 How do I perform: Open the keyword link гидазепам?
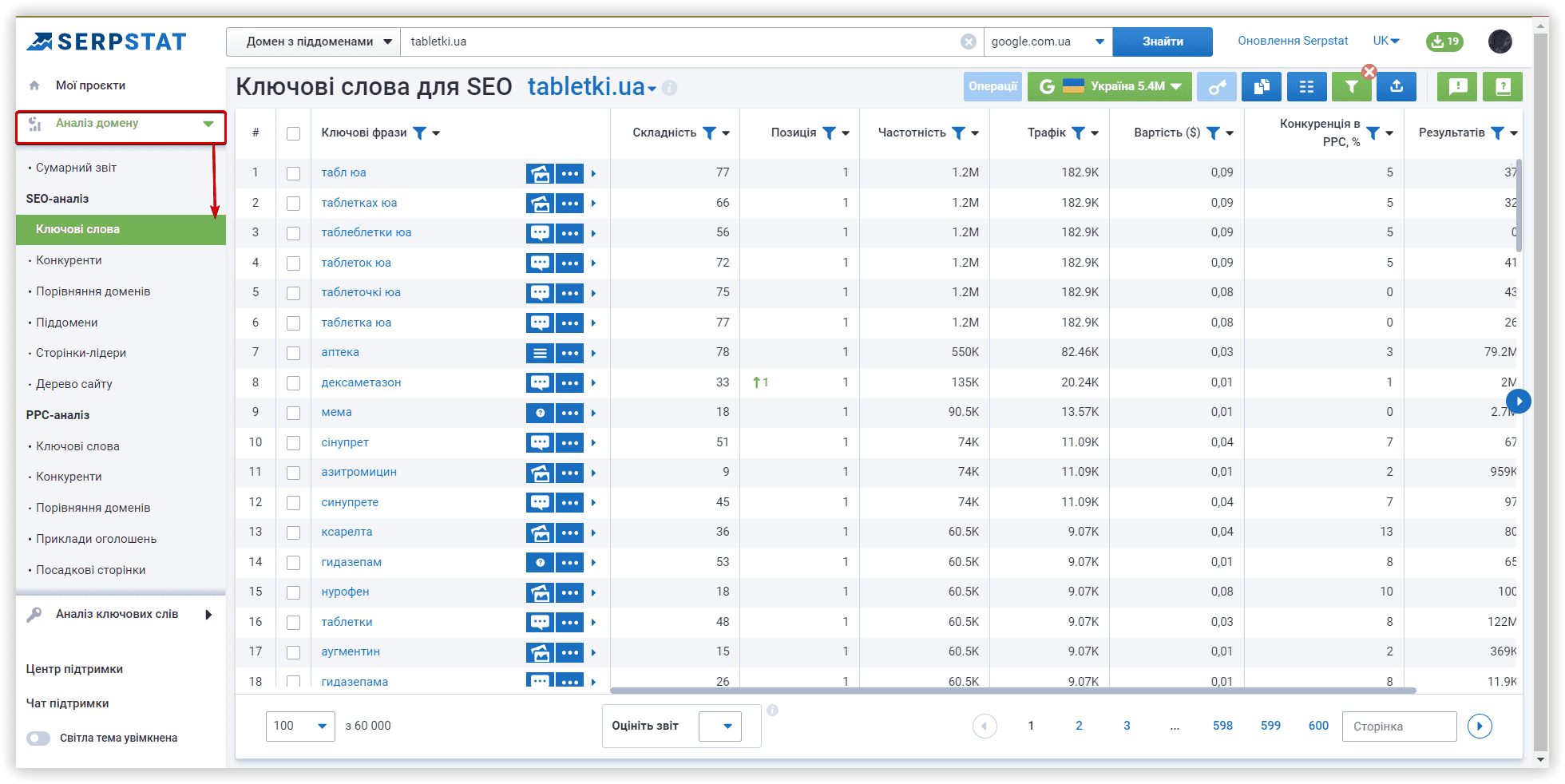click(351, 562)
